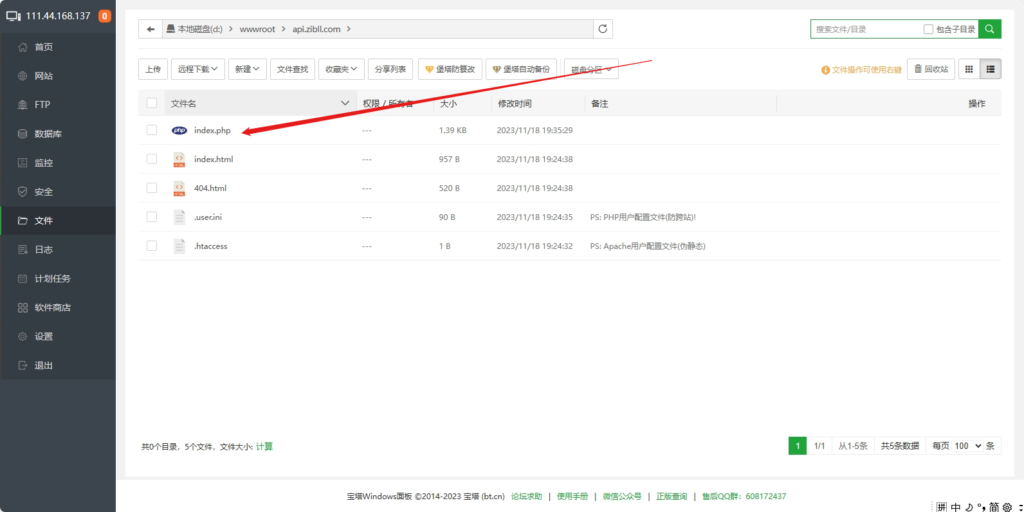Screen dimensions: 1024x512
Task: Open the New (新建) dropdown
Action: point(247,69)
